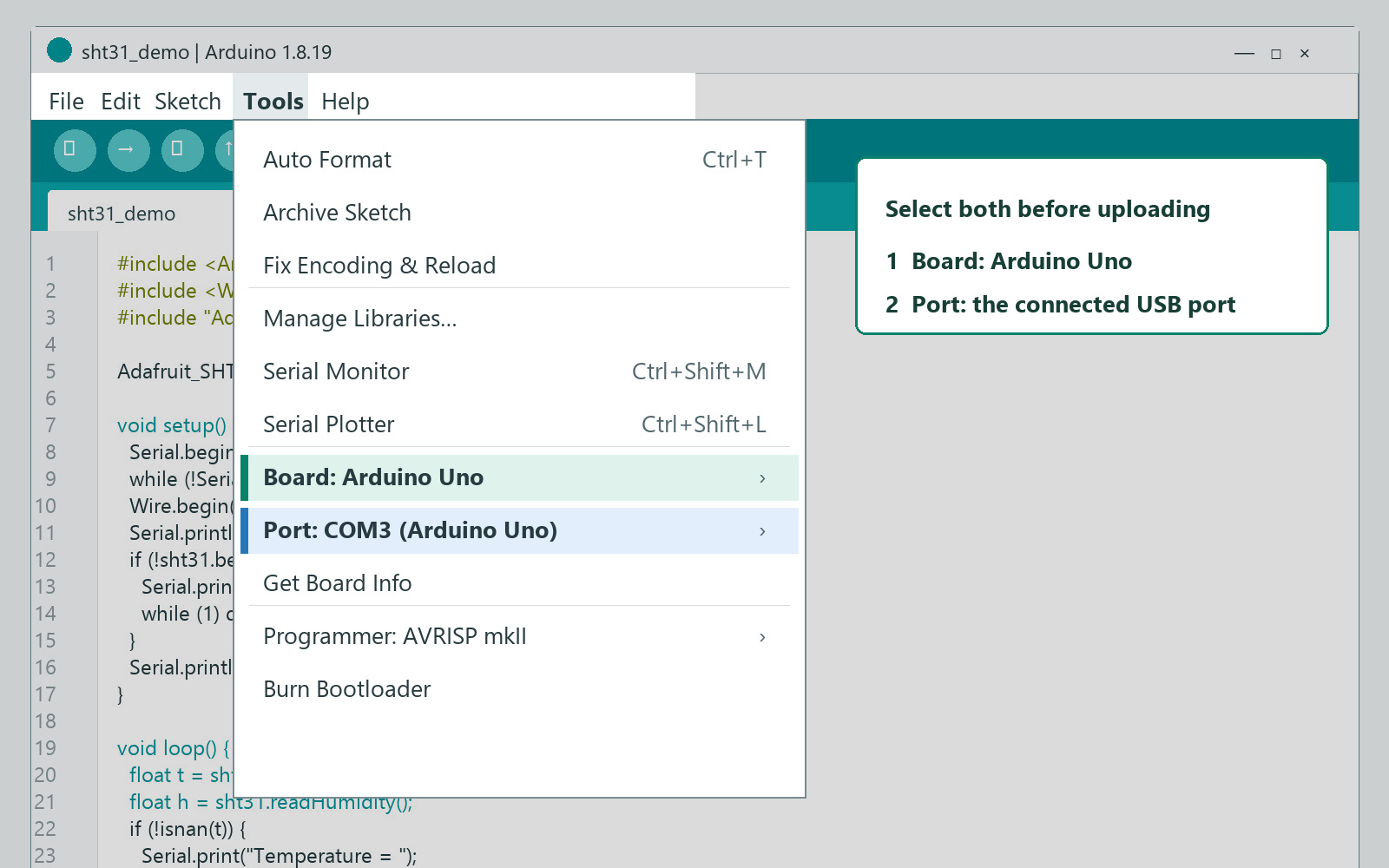Expand the Programmer: AVRISP mkII submenu

[519, 636]
